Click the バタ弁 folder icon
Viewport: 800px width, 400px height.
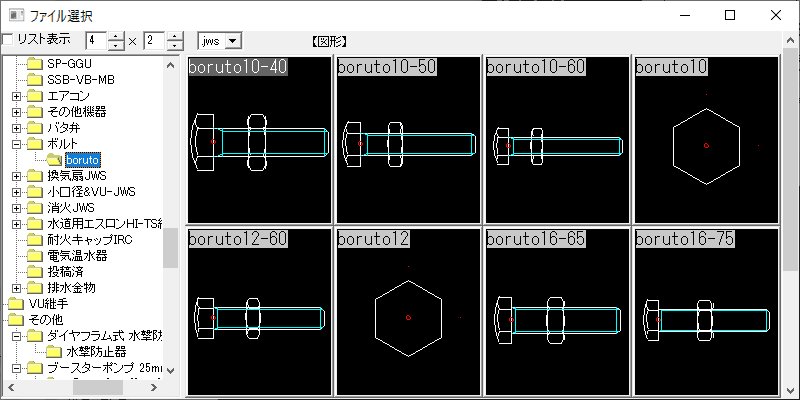[x=35, y=128]
